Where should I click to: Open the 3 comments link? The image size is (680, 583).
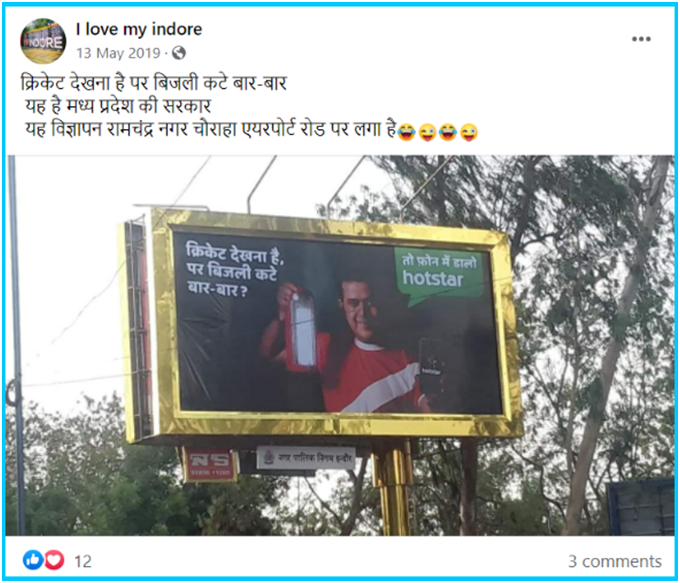point(615,561)
